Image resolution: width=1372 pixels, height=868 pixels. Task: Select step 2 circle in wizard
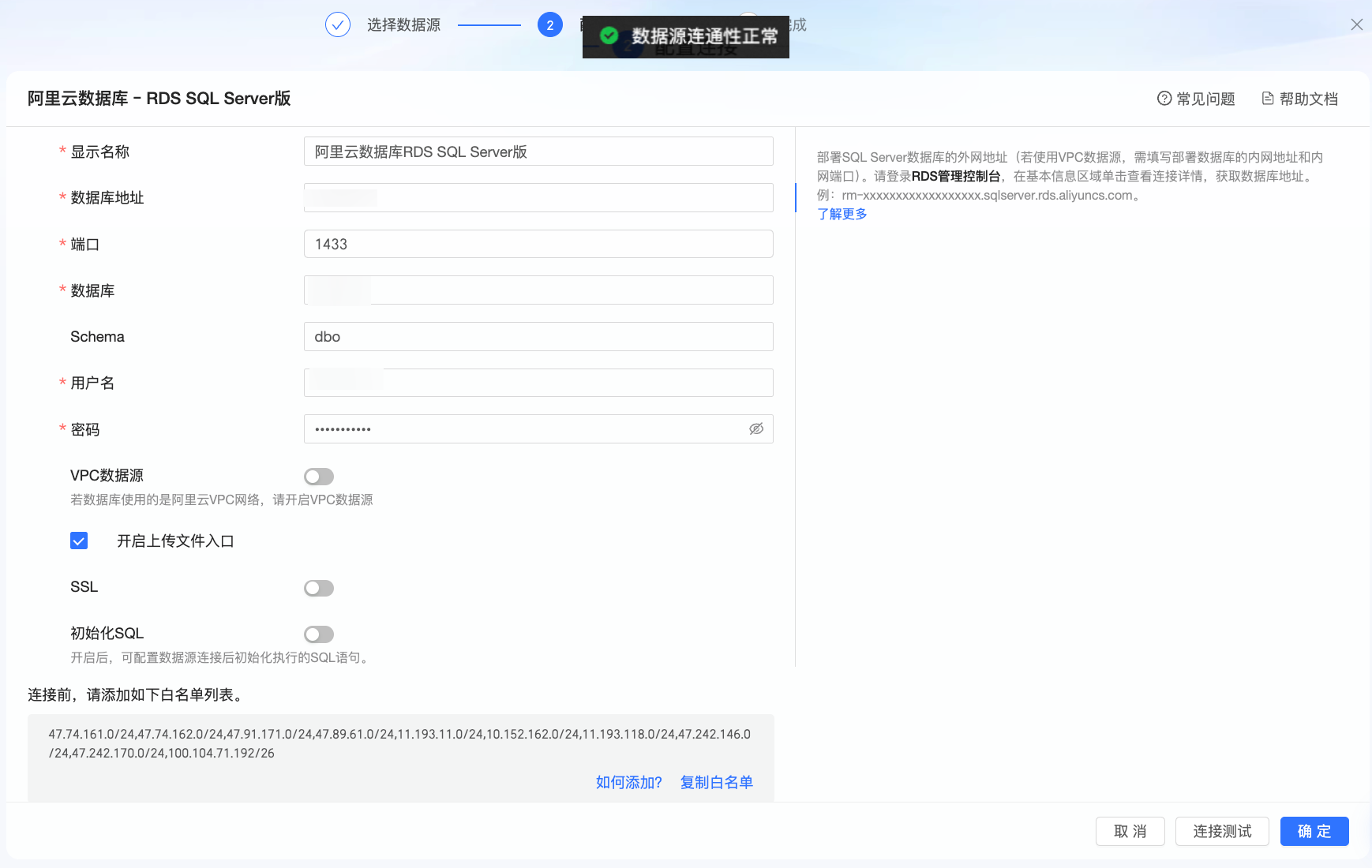coord(550,25)
